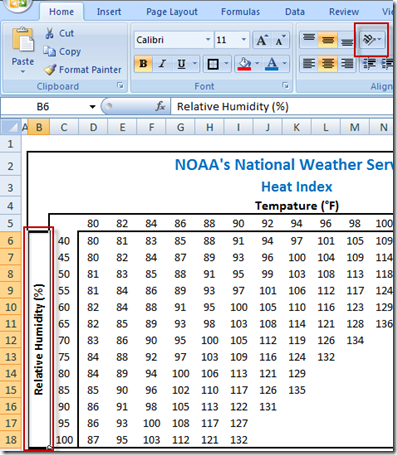397x455 pixels.
Task: Expand the Name Box dropdown arrow
Action: 92,107
